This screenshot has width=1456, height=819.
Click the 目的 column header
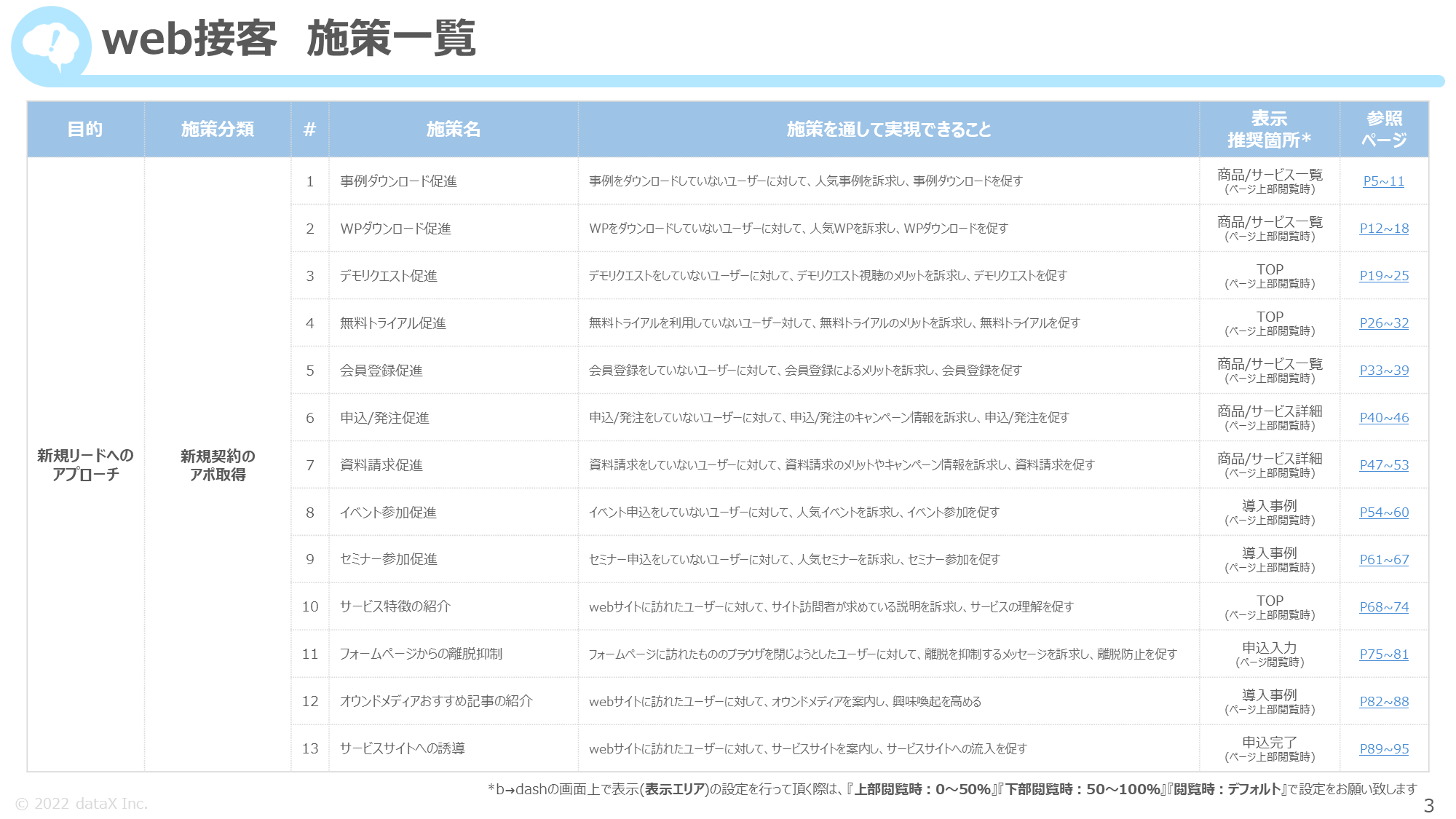tap(85, 130)
